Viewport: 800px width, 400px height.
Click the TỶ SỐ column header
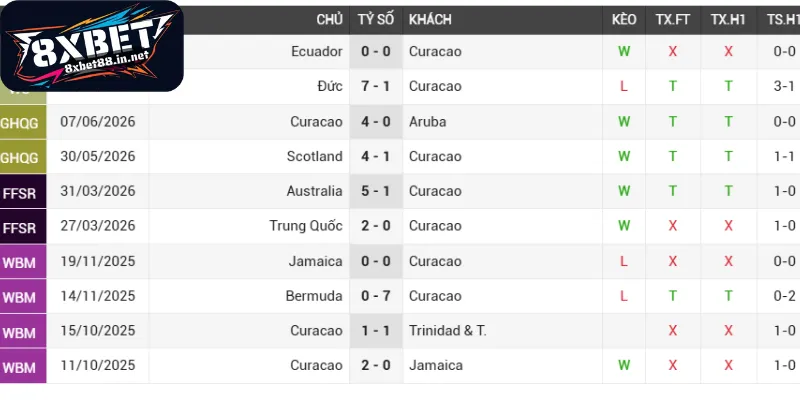376,20
